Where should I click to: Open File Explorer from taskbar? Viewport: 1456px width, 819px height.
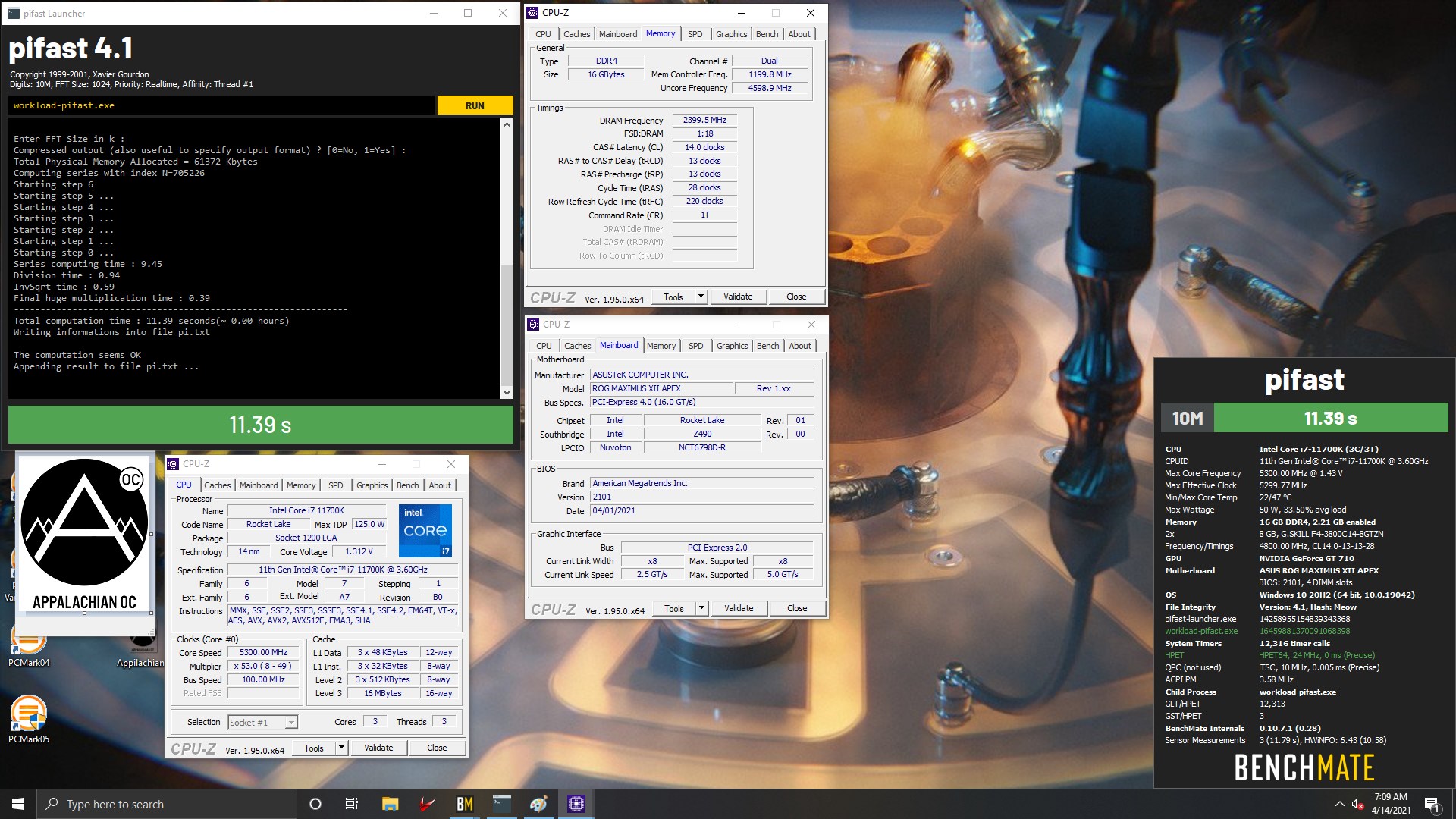(x=390, y=804)
